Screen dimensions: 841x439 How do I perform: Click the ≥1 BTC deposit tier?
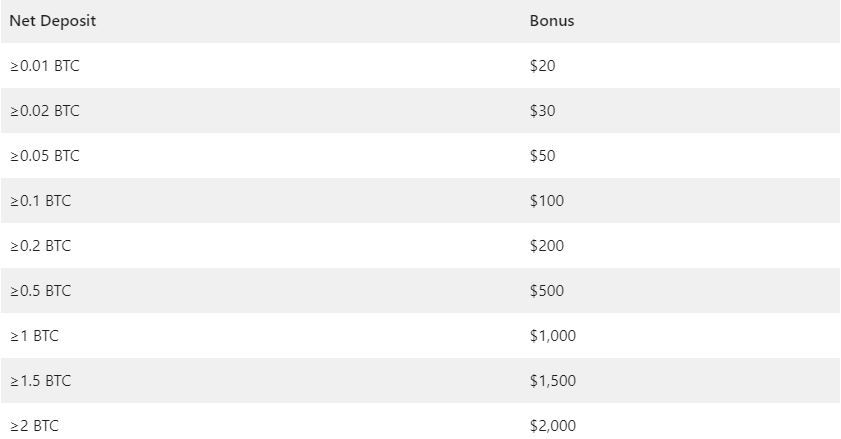click(34, 336)
